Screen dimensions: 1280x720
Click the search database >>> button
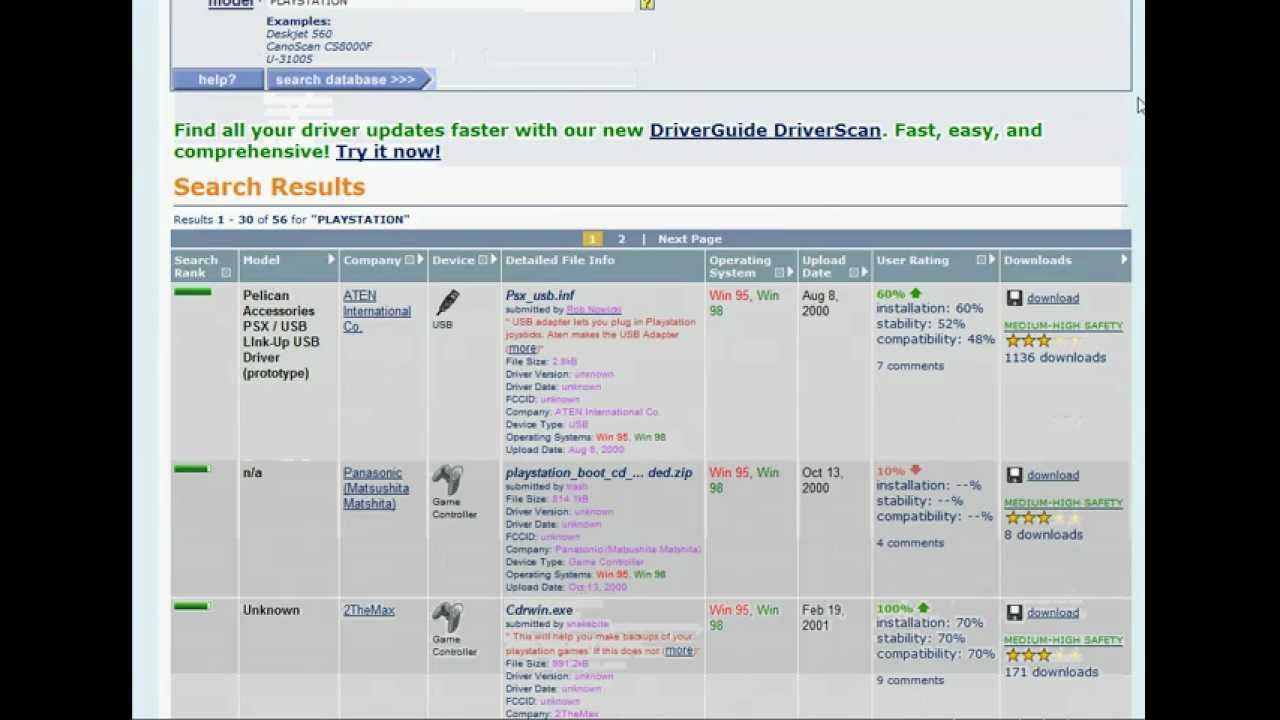349,80
